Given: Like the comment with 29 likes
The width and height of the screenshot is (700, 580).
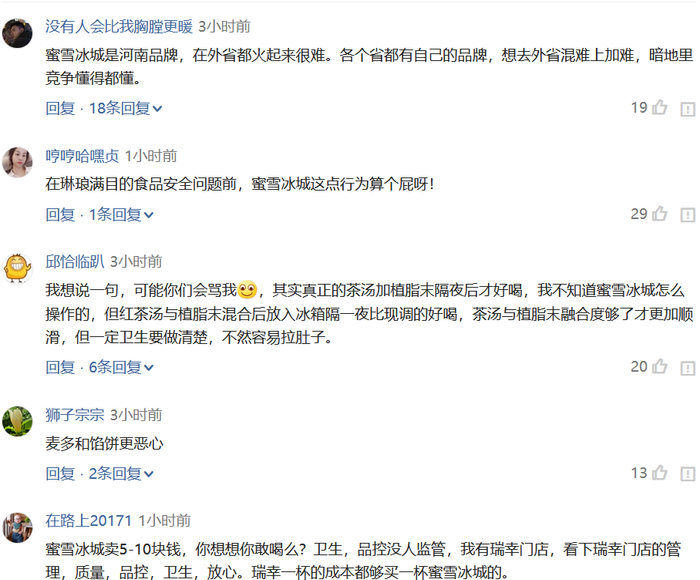Looking at the screenshot, I should pyautogui.click(x=659, y=213).
